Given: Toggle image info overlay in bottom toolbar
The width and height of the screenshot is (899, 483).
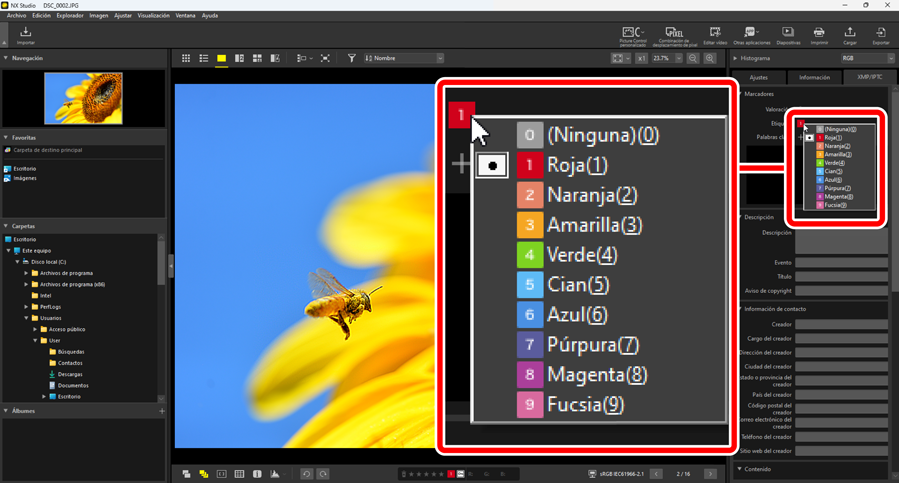Looking at the screenshot, I should [x=257, y=474].
